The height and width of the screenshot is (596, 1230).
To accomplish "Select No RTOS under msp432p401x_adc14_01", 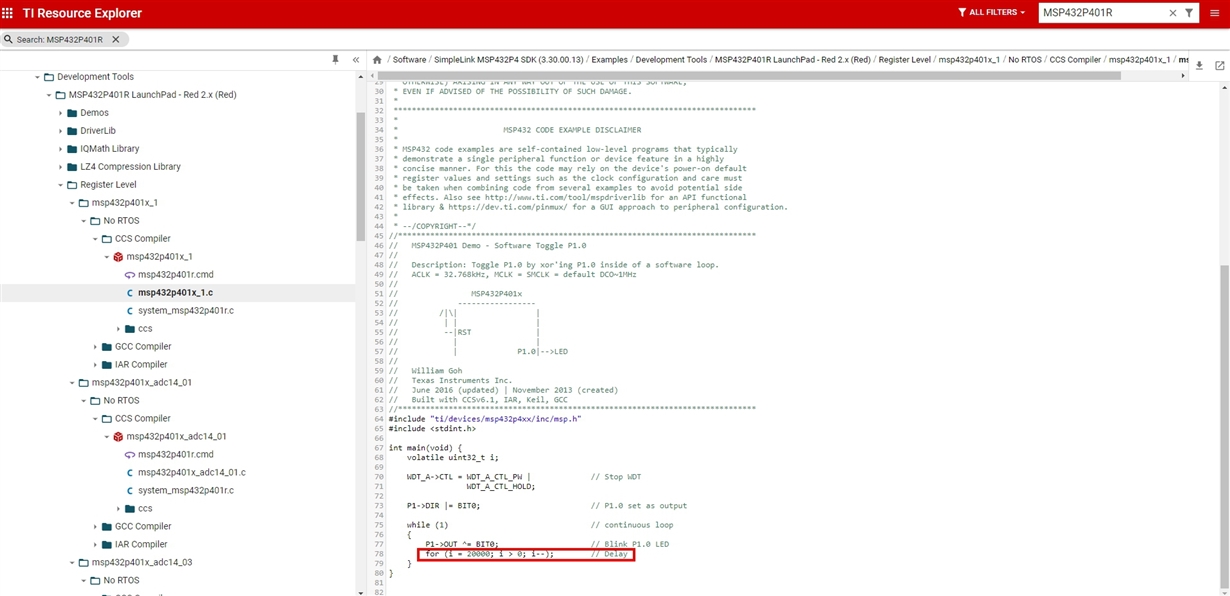I will pyautogui.click(x=121, y=401).
